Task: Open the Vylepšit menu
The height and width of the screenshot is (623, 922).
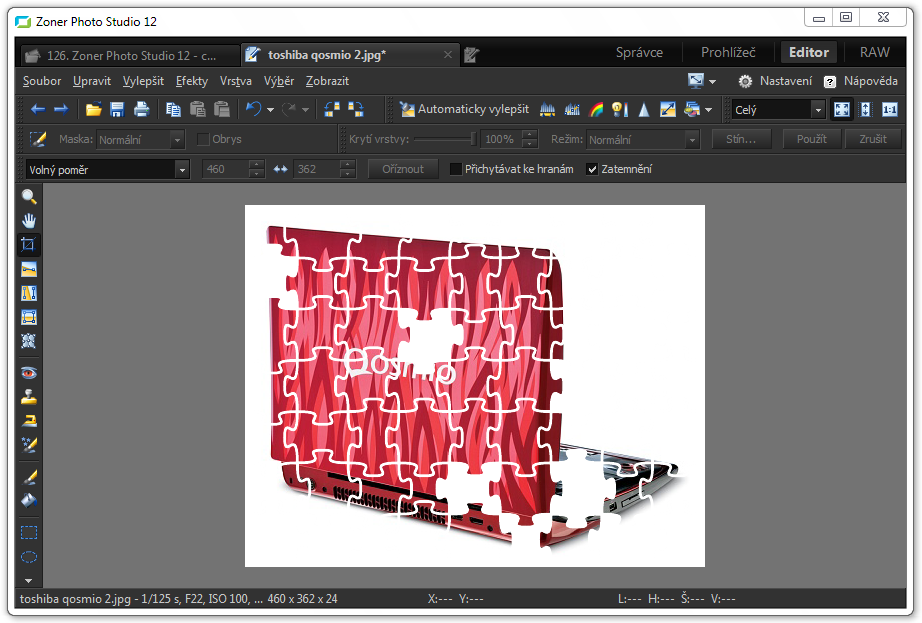Action: [143, 81]
